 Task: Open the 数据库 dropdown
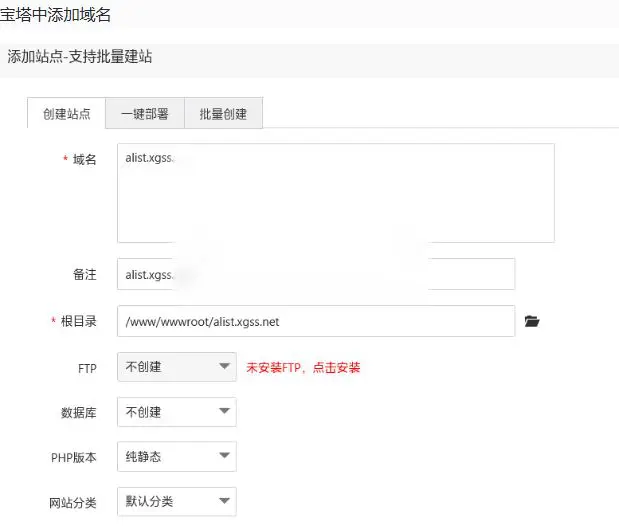177,412
